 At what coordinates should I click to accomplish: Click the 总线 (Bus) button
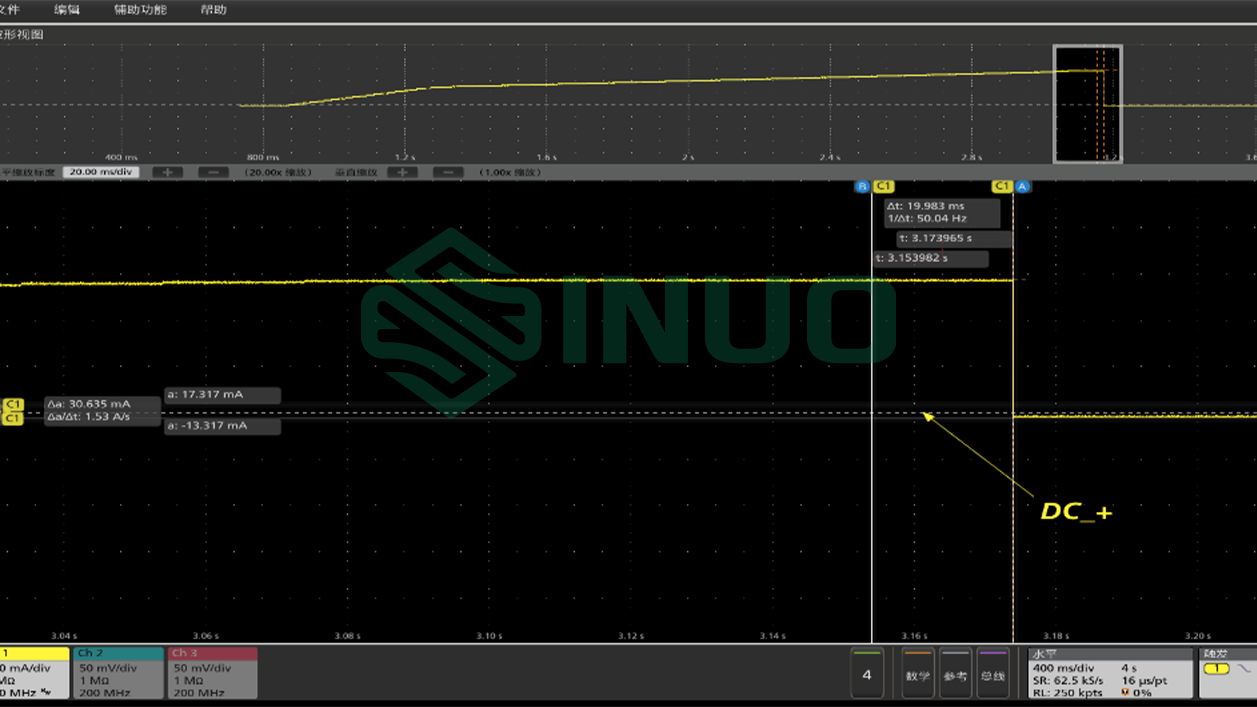(992, 673)
